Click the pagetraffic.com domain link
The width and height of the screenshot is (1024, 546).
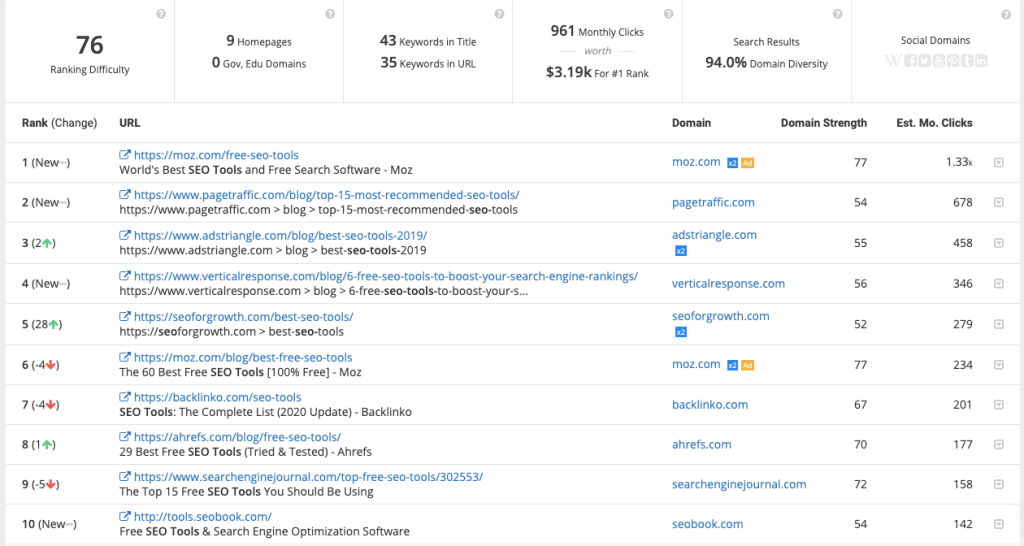[x=713, y=202]
